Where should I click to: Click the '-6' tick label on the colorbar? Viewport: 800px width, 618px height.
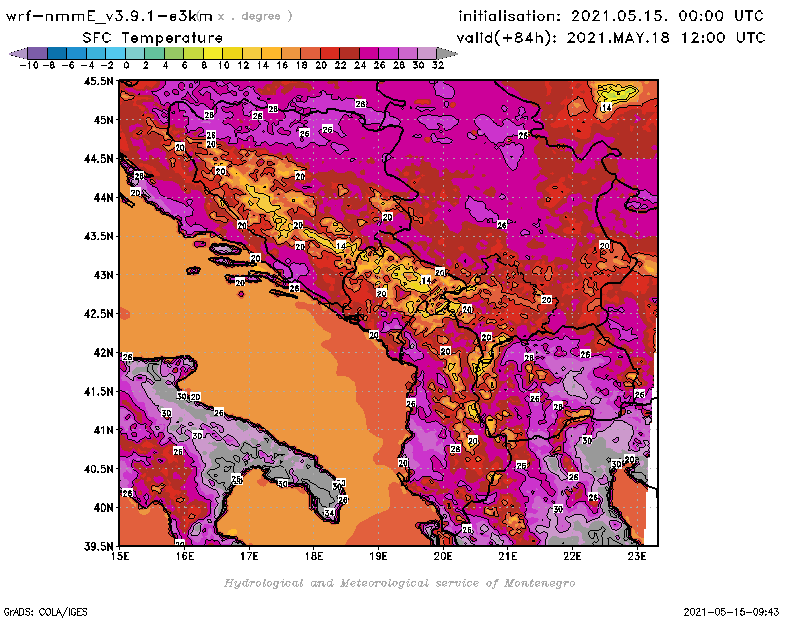[68, 66]
